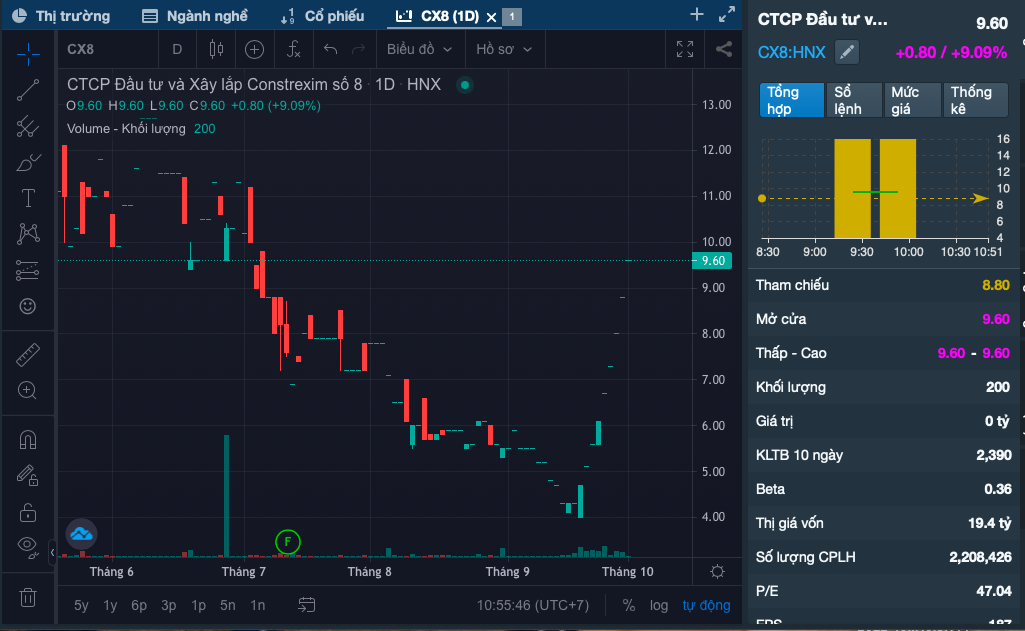The width and height of the screenshot is (1025, 631).
Task: Select the ruler measure tool
Action: click(x=27, y=355)
